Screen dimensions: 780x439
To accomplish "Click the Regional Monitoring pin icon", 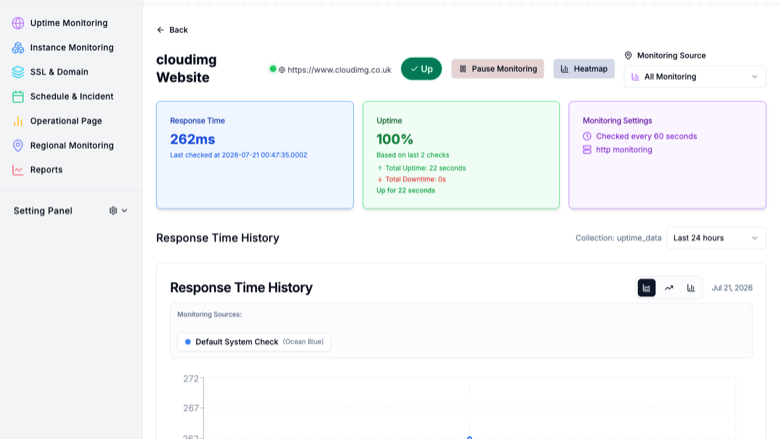I will 18,145.
